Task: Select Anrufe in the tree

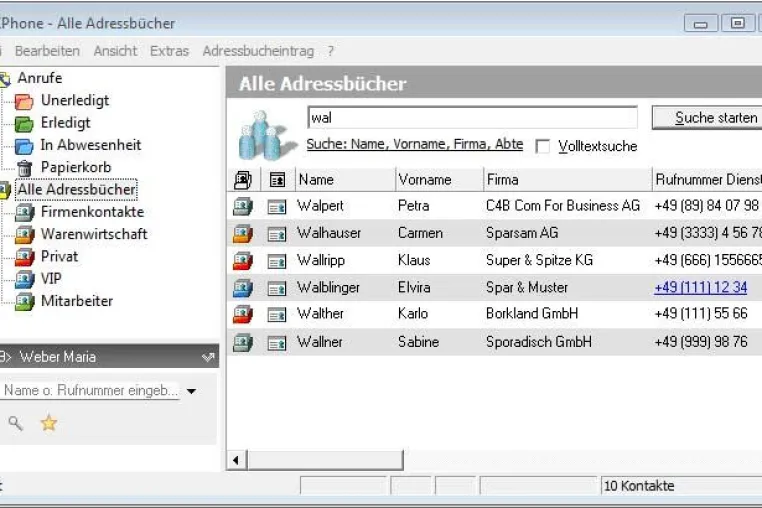Action: 40,78
